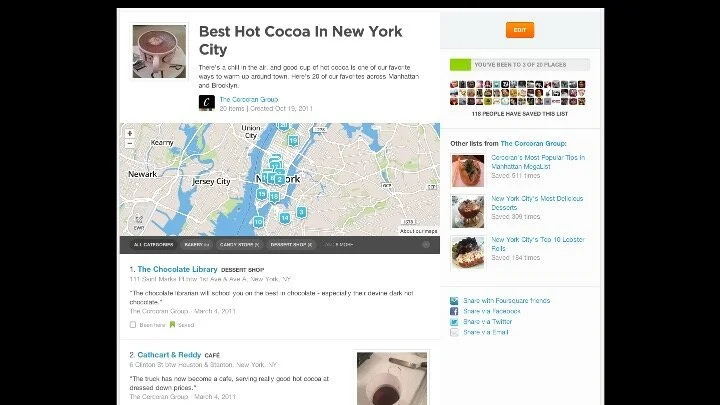The image size is (720, 405).
Task: Click The Corcoran Group black logo avatar
Action: point(207,103)
